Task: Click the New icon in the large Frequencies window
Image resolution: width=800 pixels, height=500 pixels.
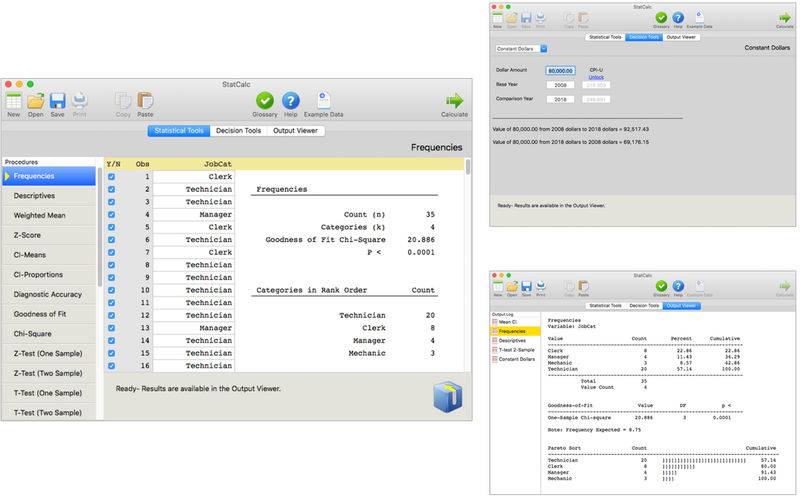Action: [x=14, y=101]
